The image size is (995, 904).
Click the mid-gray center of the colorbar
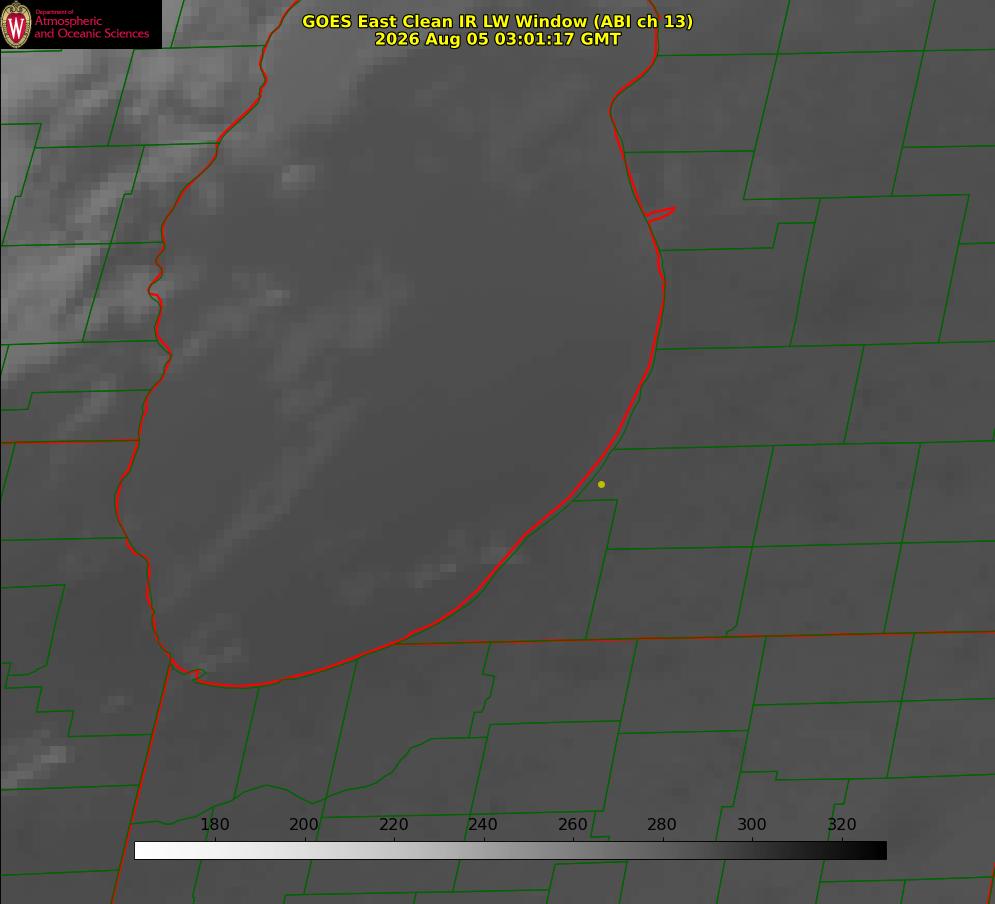coord(510,851)
